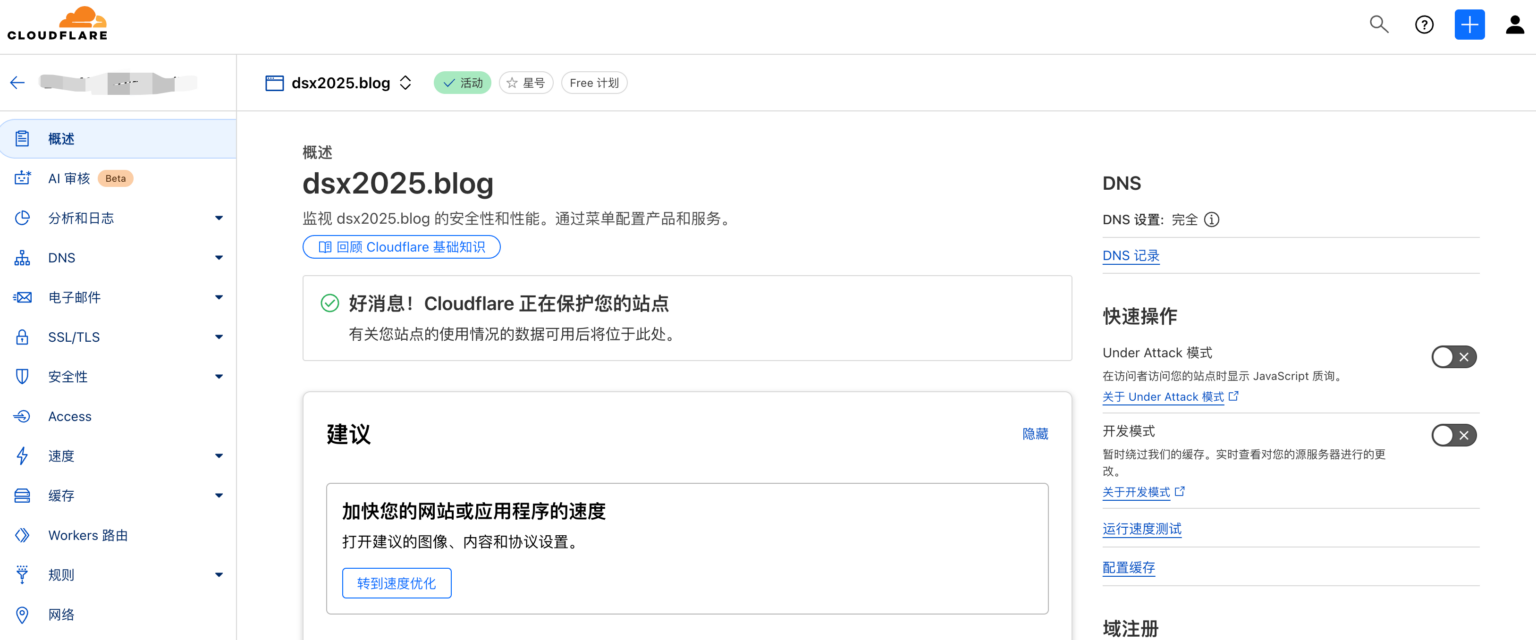Screen dimensions: 1536x640
Task: Click the 电子邮件 sidebar icon
Action: 22,297
